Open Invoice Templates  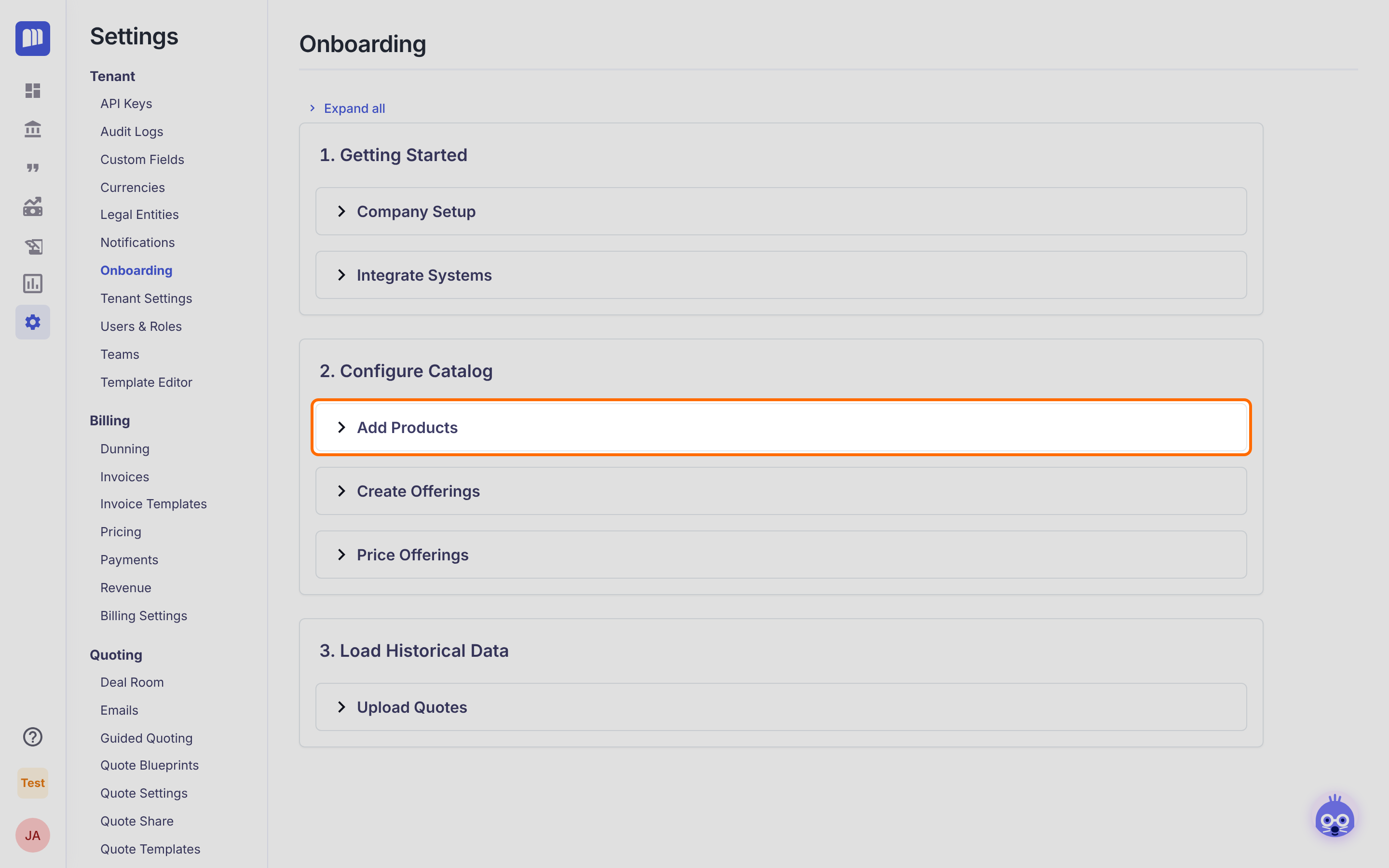pyautogui.click(x=154, y=504)
